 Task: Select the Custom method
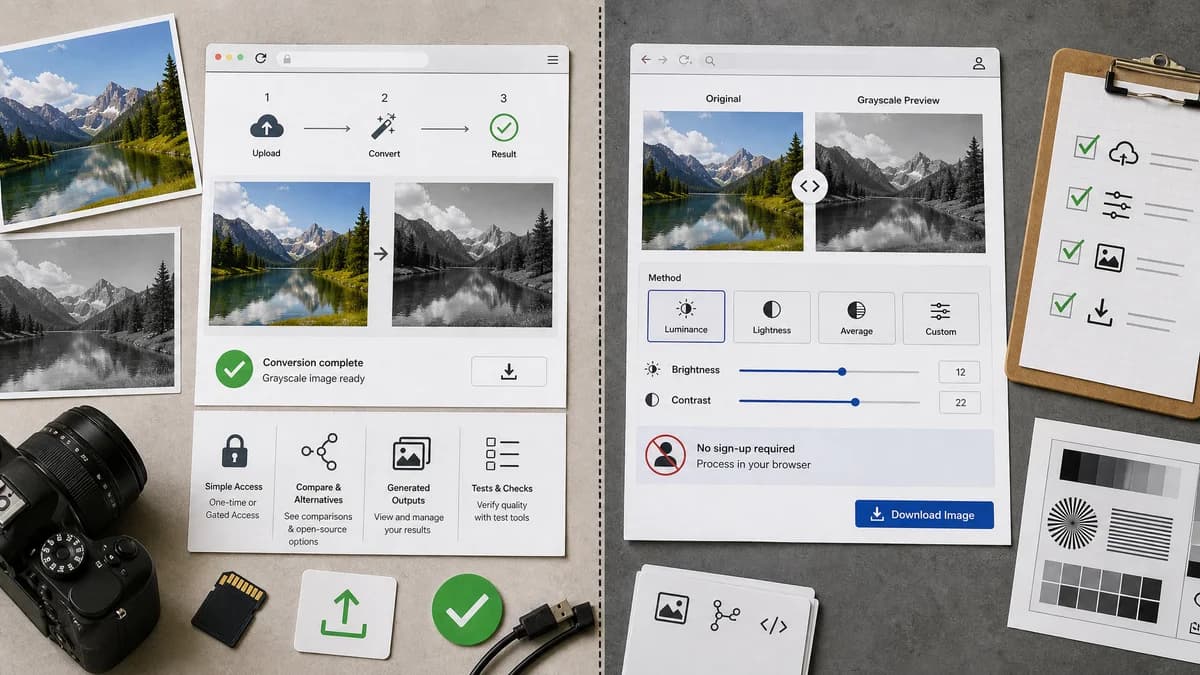click(940, 317)
